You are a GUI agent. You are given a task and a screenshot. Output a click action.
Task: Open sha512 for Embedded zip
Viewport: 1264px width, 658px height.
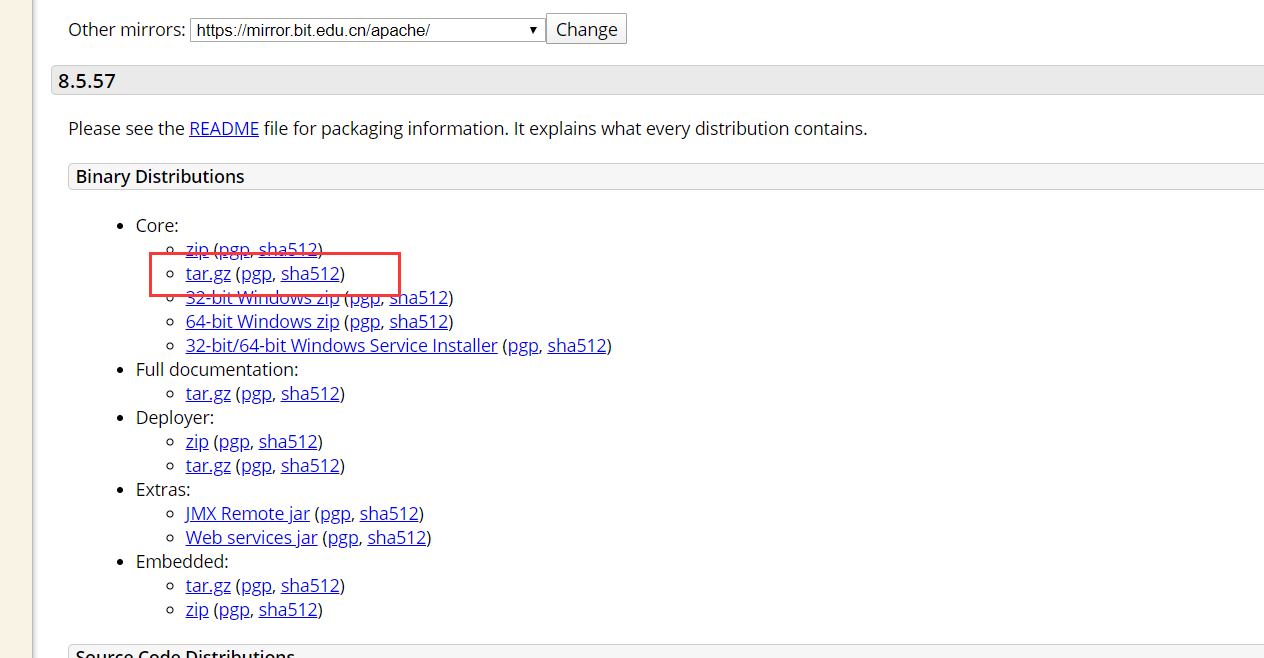288,610
